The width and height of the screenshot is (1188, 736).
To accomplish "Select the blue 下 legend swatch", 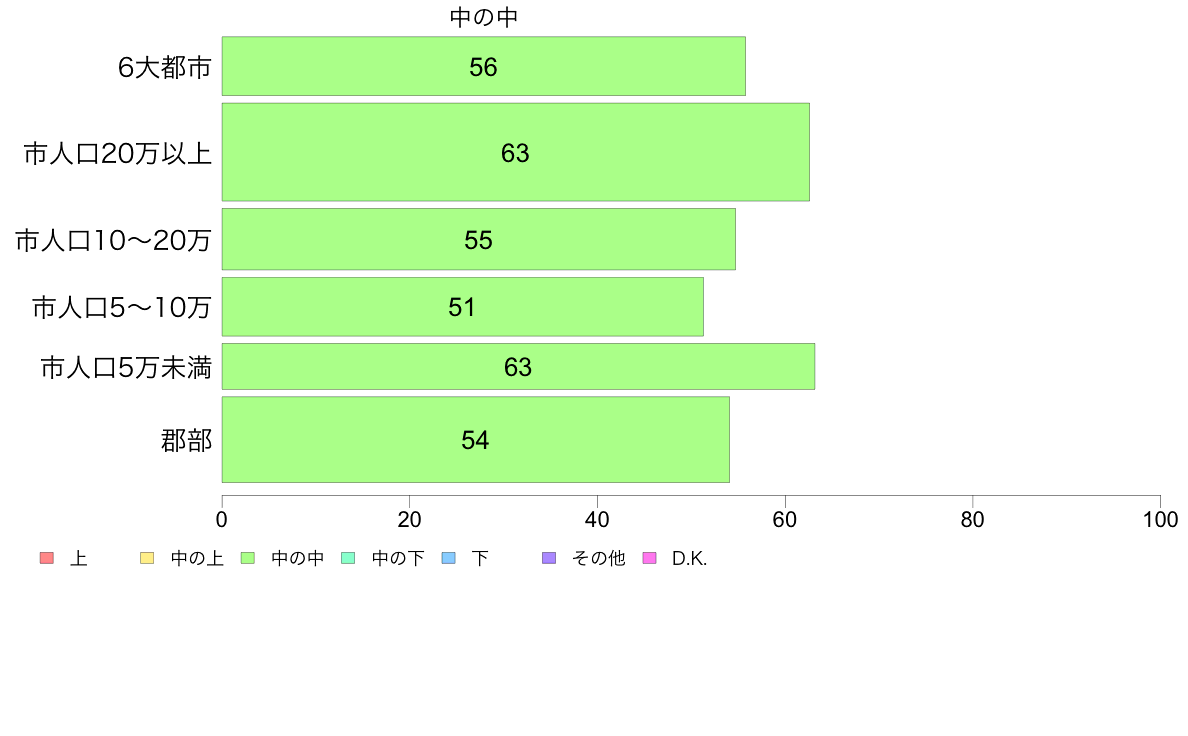I will (449, 558).
